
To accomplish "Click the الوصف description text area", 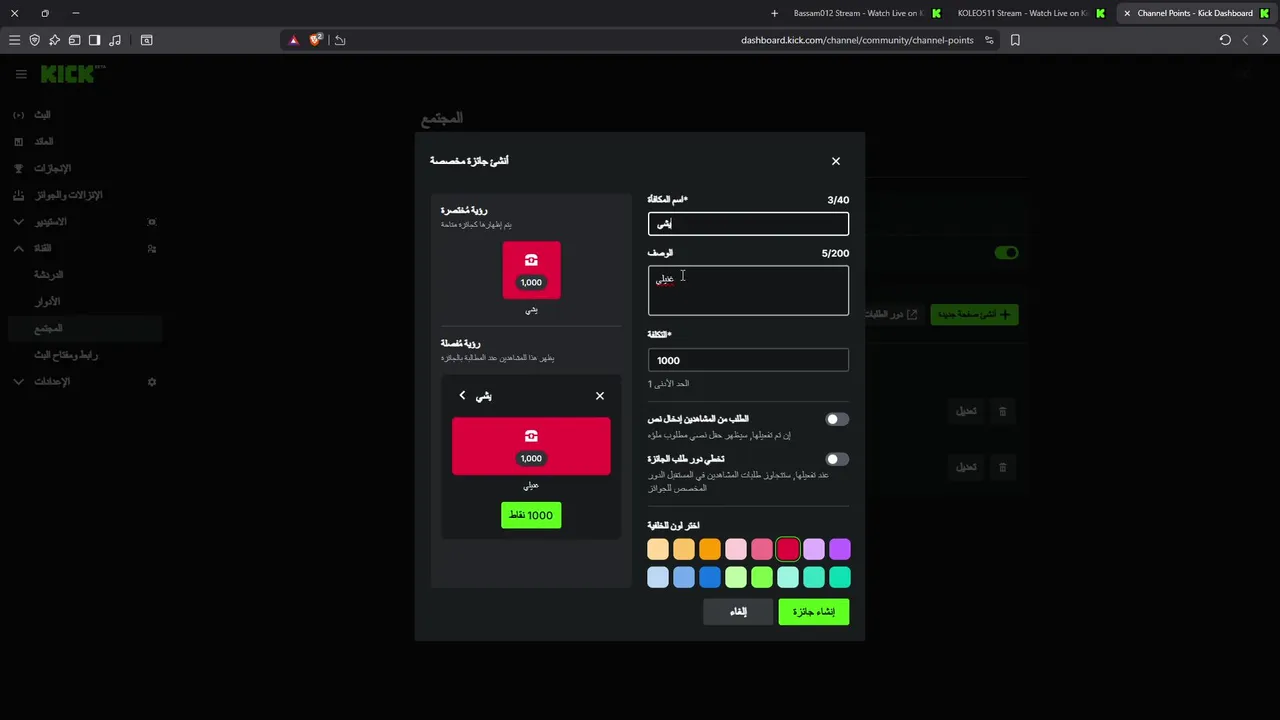I will coord(748,290).
